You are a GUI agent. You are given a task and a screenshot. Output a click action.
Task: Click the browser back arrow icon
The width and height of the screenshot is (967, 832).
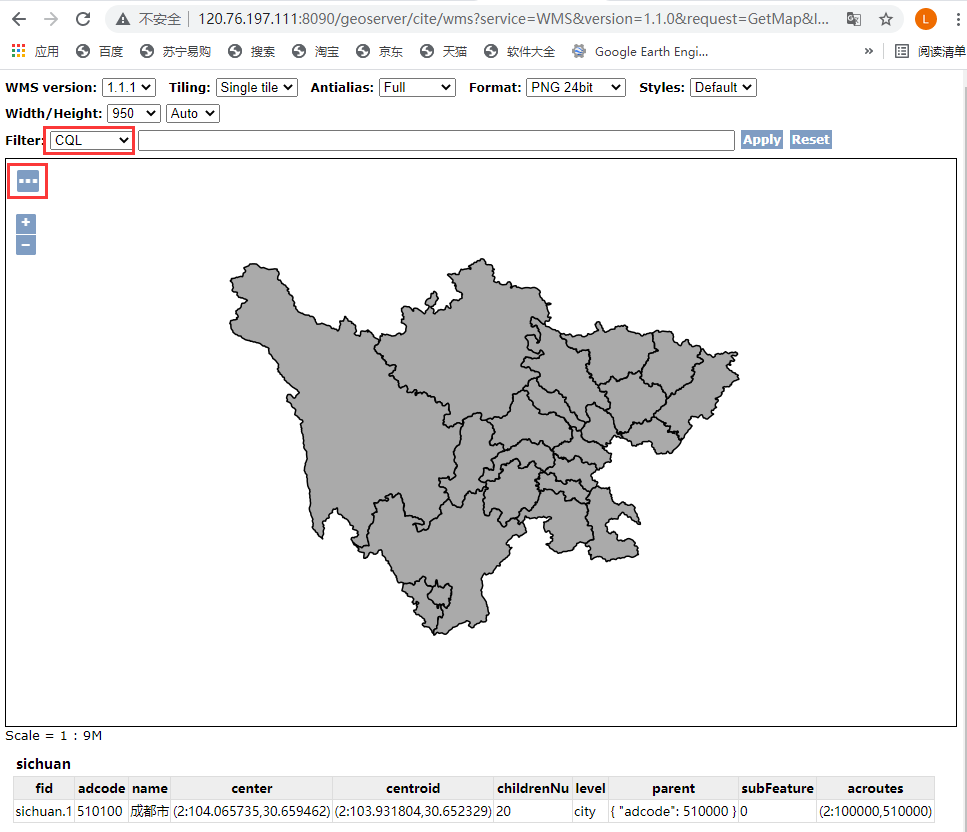[x=19, y=18]
